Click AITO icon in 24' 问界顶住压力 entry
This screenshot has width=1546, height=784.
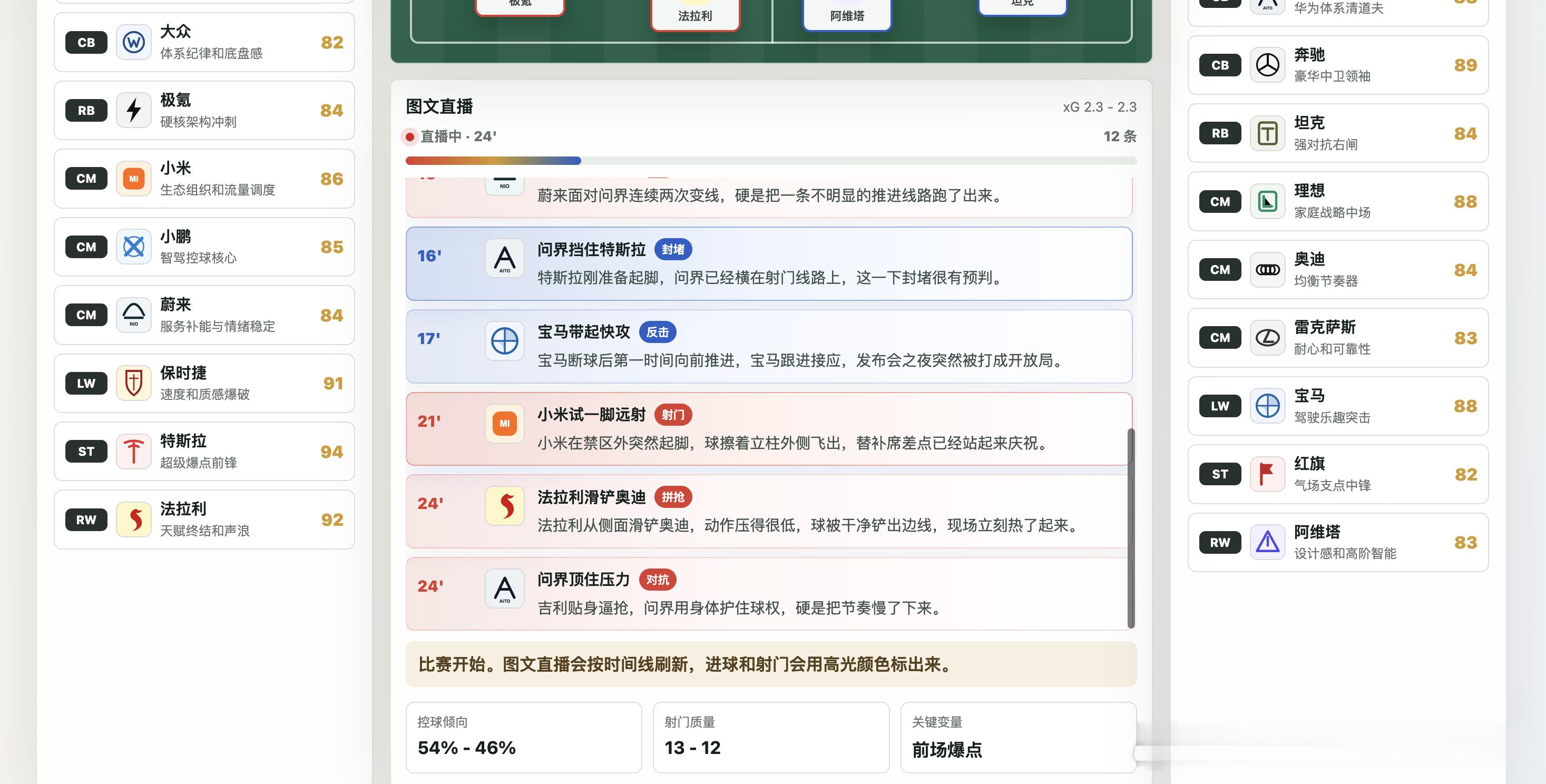505,589
